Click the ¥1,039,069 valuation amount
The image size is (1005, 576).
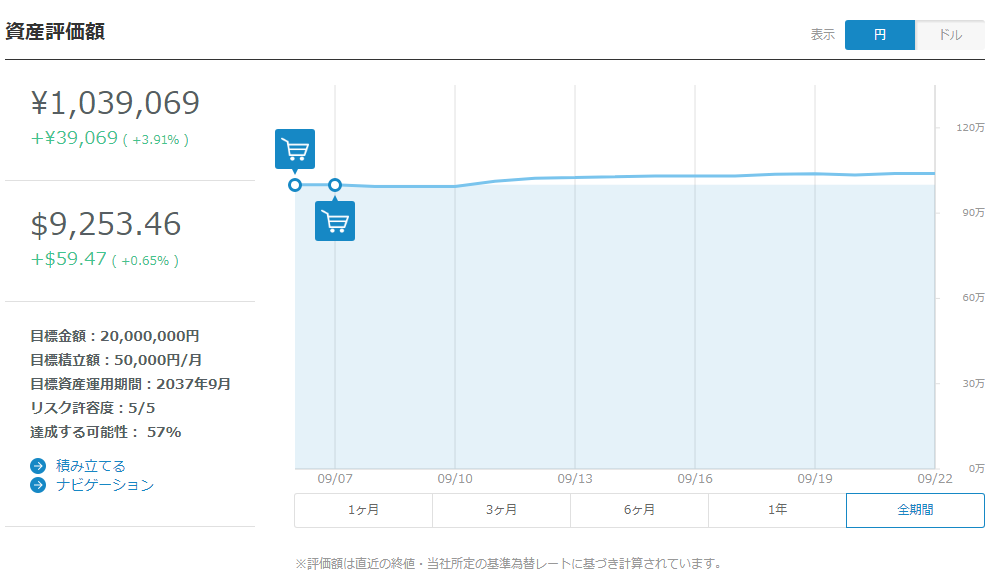click(116, 103)
